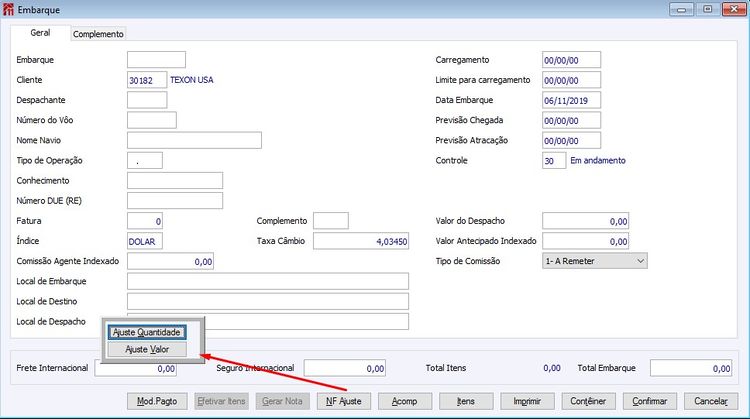Click the Complemento field beside Fatura
This screenshot has width=750, height=419.
(x=331, y=221)
